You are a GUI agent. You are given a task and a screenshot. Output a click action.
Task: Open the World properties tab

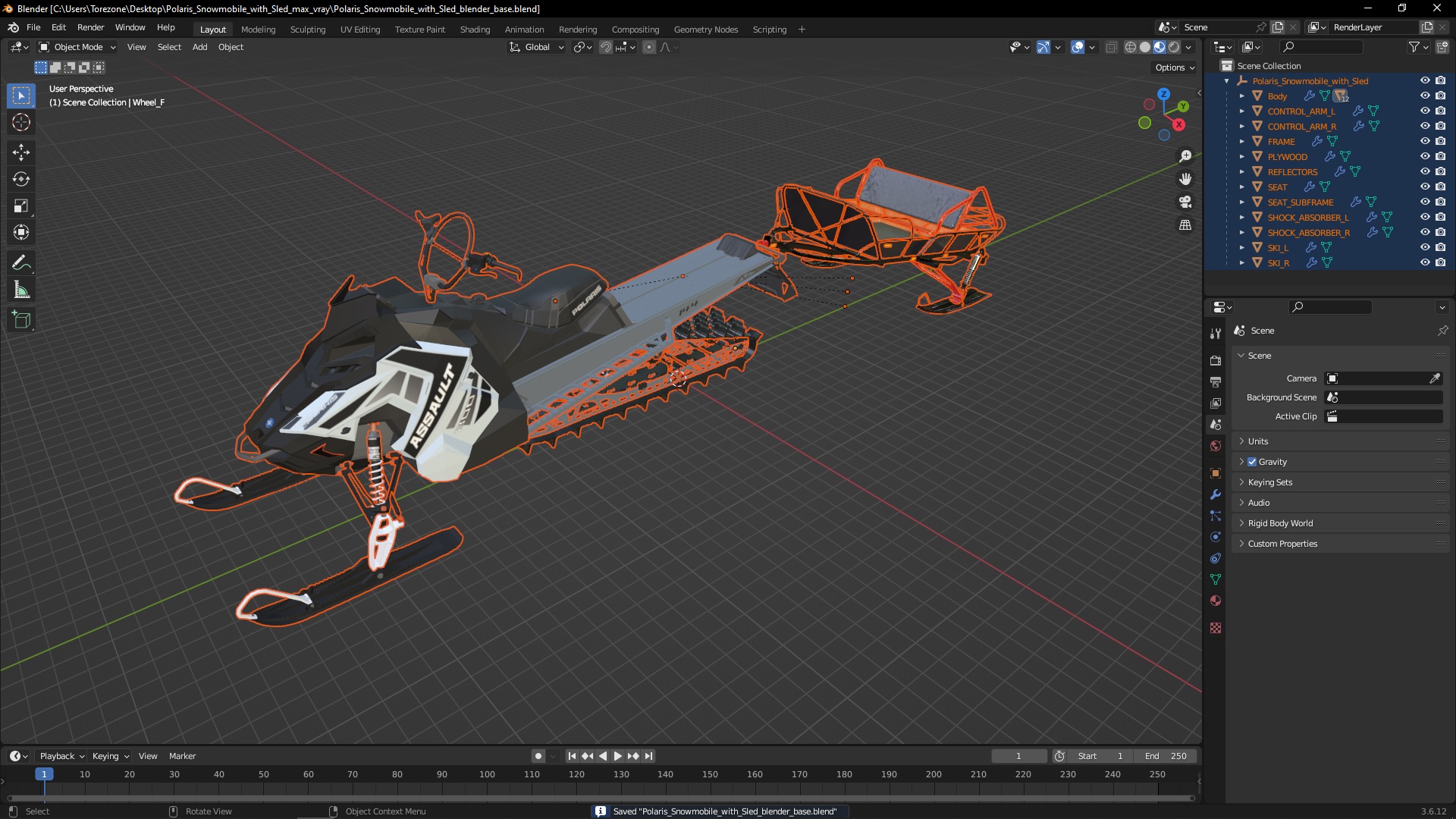(x=1216, y=446)
